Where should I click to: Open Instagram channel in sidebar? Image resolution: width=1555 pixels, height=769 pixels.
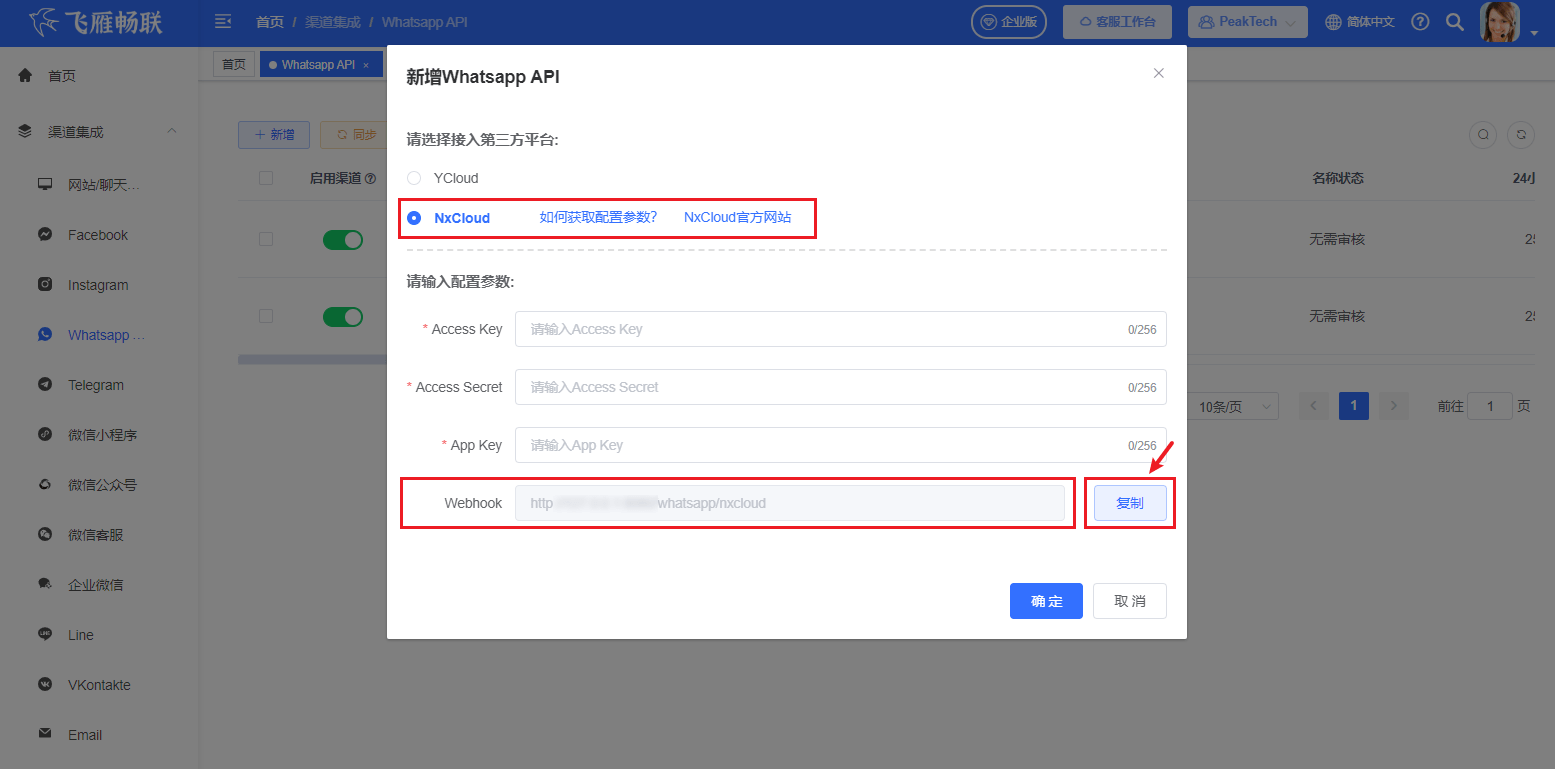pyautogui.click(x=99, y=285)
